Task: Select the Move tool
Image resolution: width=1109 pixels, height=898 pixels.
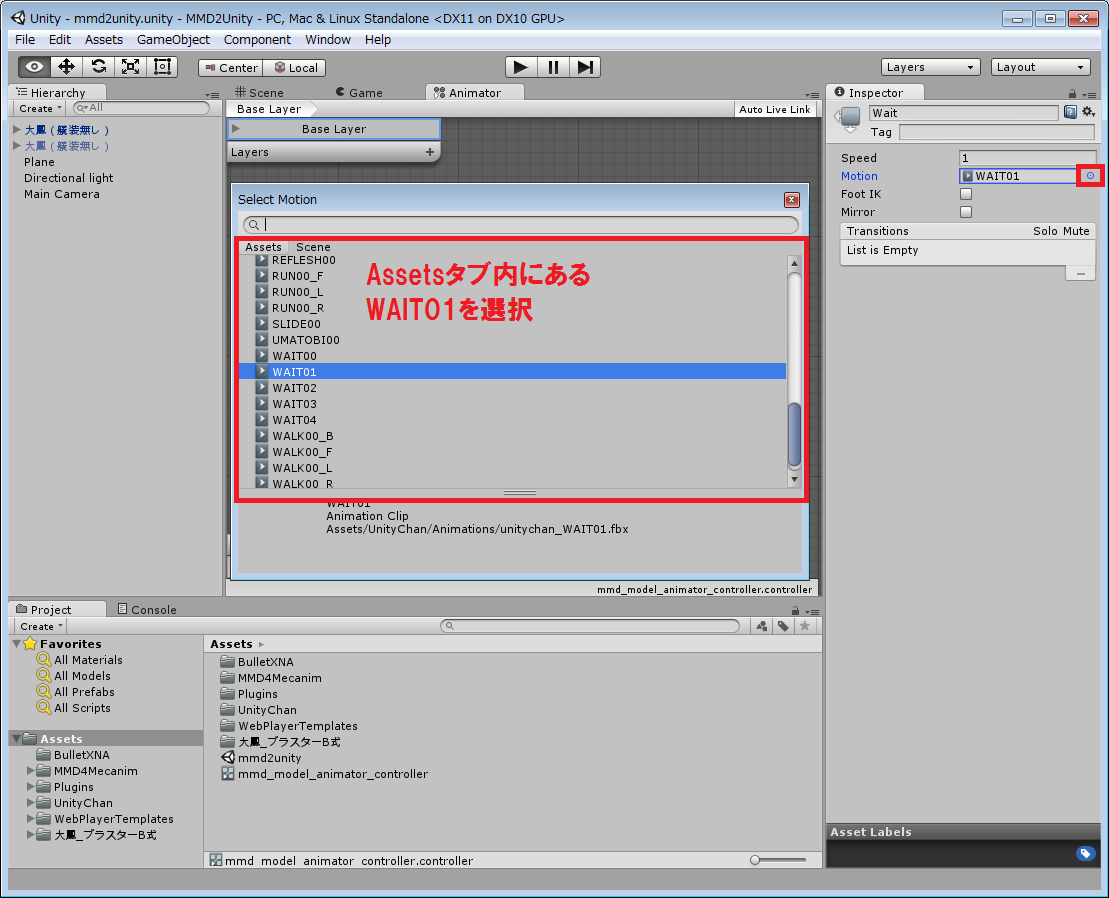Action: click(x=66, y=67)
